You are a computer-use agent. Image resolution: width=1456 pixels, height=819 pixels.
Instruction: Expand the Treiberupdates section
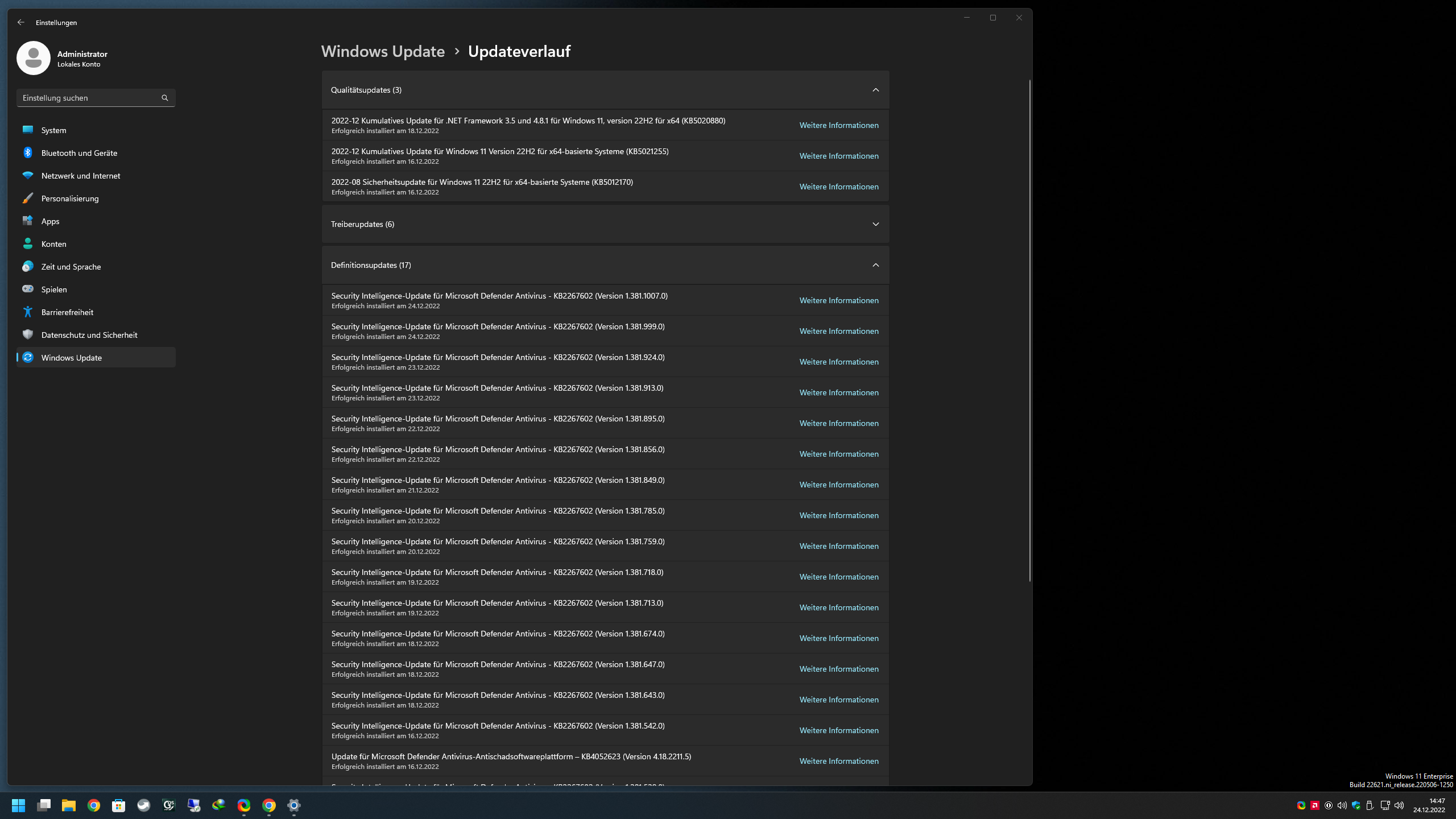pyautogui.click(x=875, y=224)
